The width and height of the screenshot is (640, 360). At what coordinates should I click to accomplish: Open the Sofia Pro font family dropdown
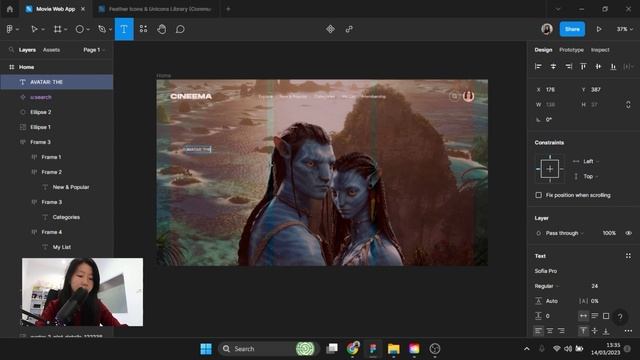[546, 271]
